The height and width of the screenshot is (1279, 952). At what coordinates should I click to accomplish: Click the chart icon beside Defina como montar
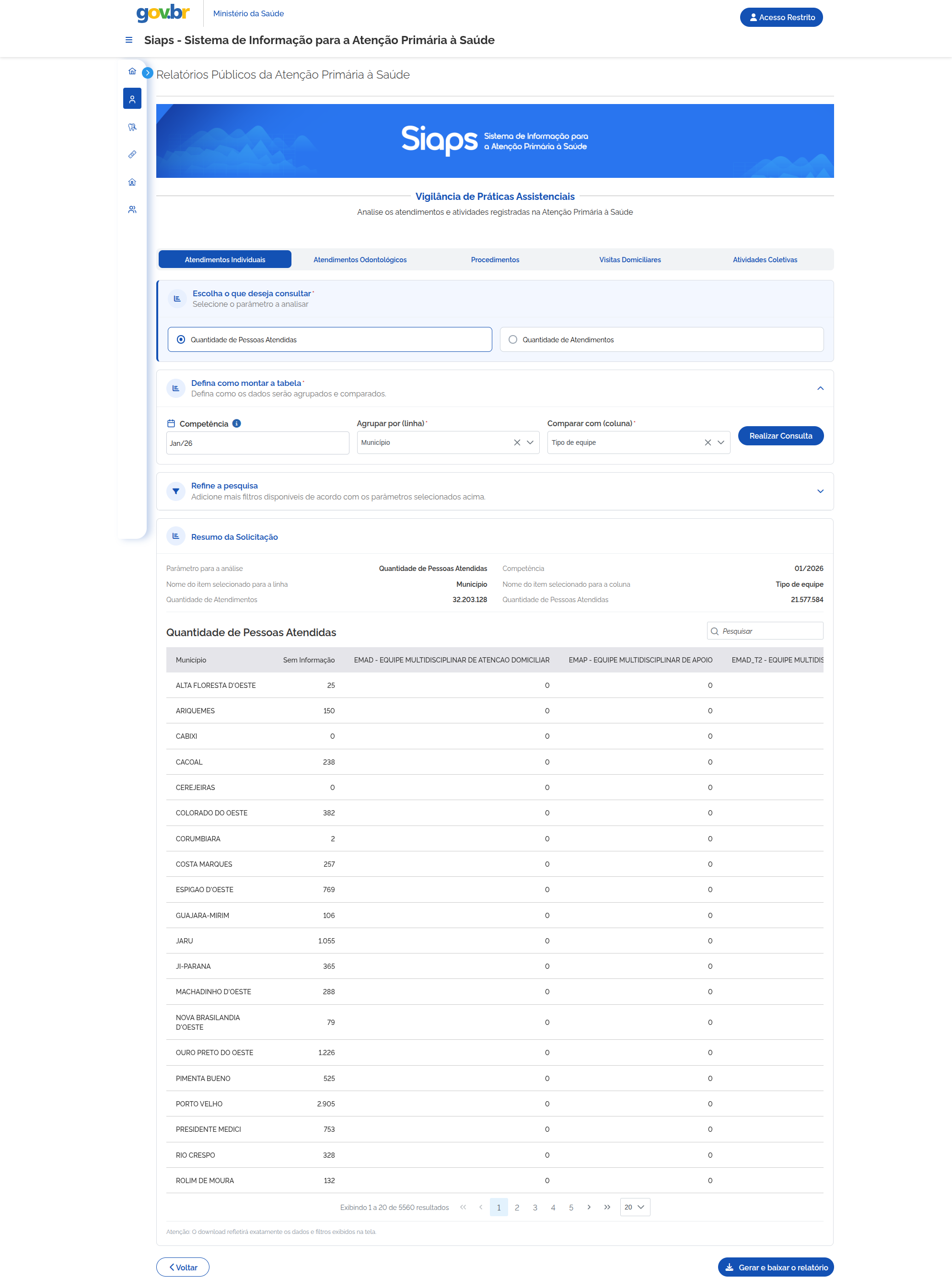point(176,388)
